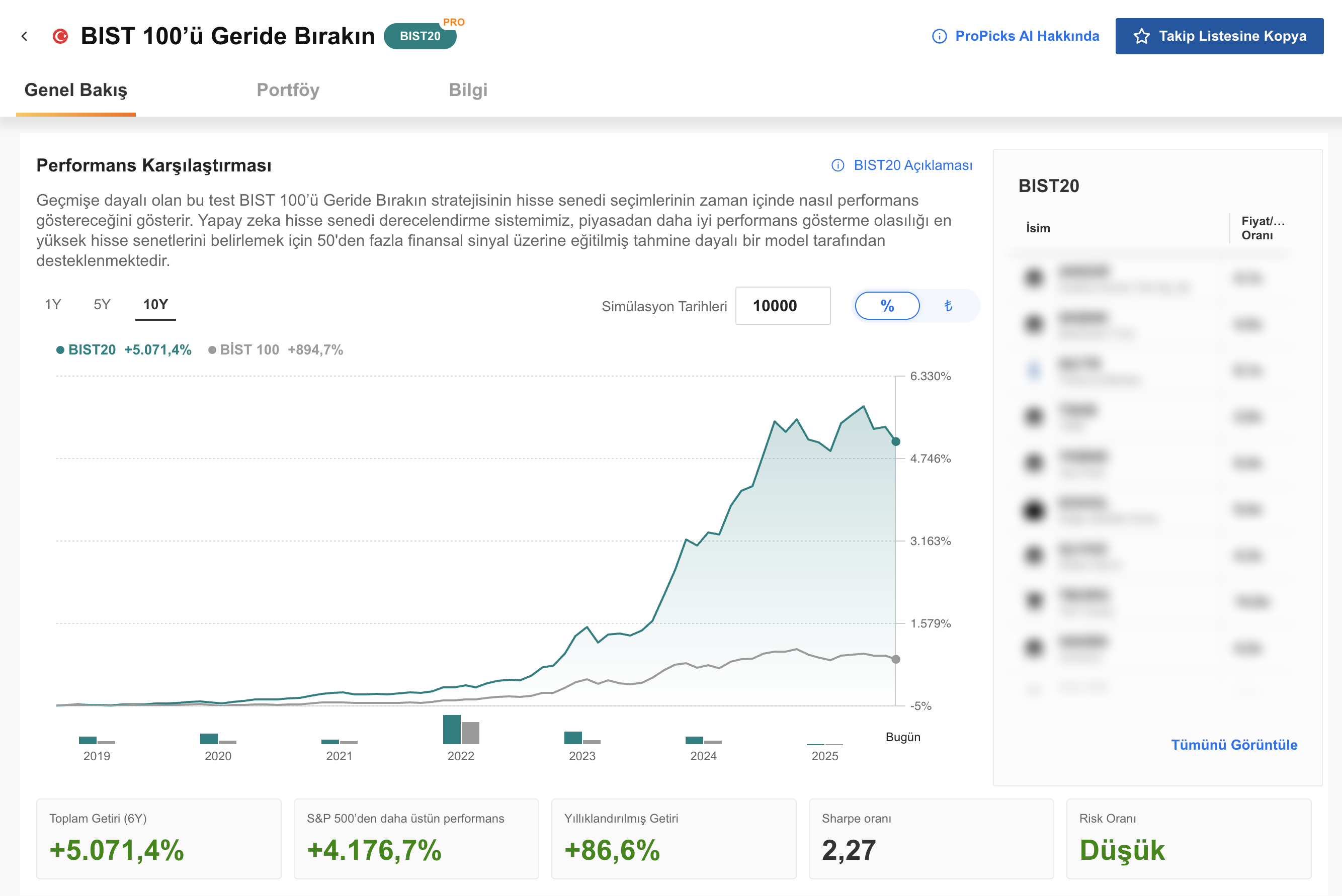
Task: Click the Yıllıklandırılmış Getiri +86,6% card
Action: pyautogui.click(x=674, y=839)
